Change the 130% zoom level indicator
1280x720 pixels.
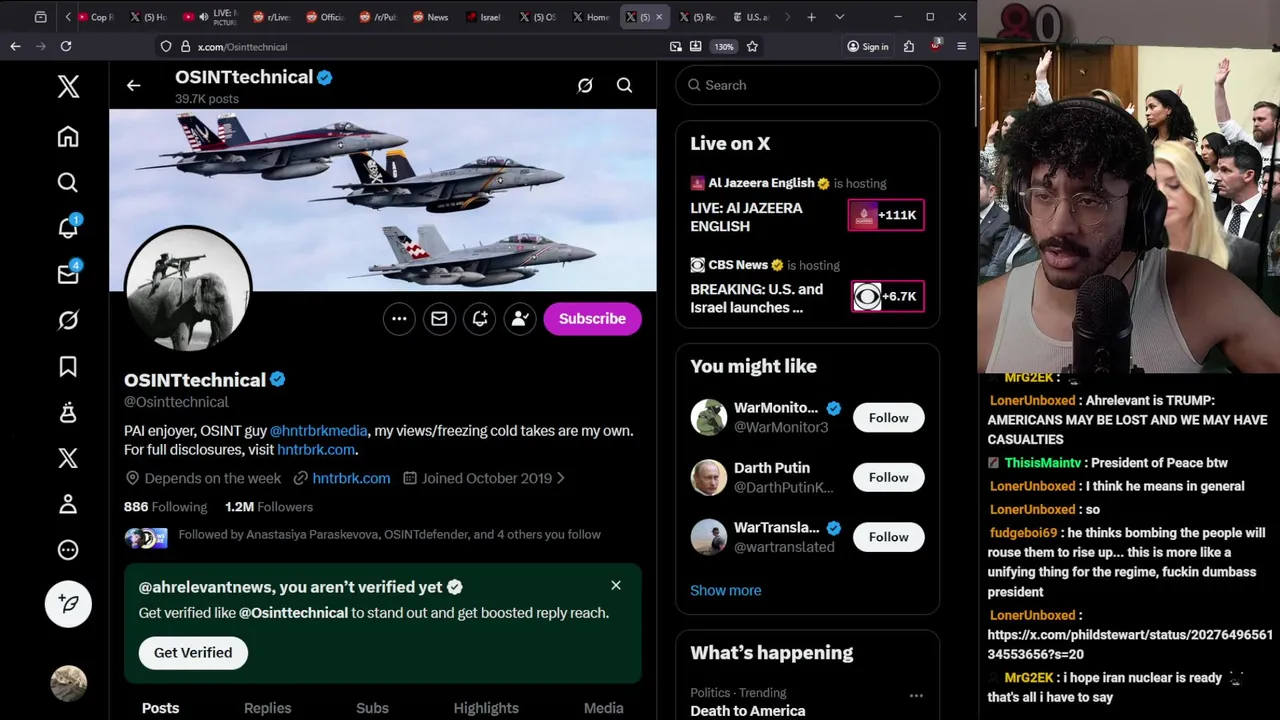point(724,46)
